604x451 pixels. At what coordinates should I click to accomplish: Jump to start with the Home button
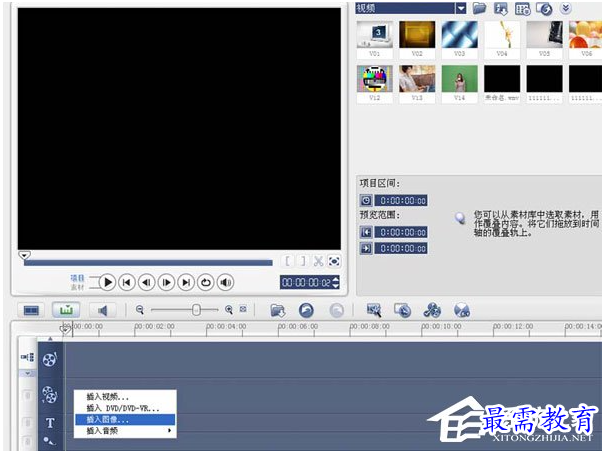pyautogui.click(x=127, y=282)
